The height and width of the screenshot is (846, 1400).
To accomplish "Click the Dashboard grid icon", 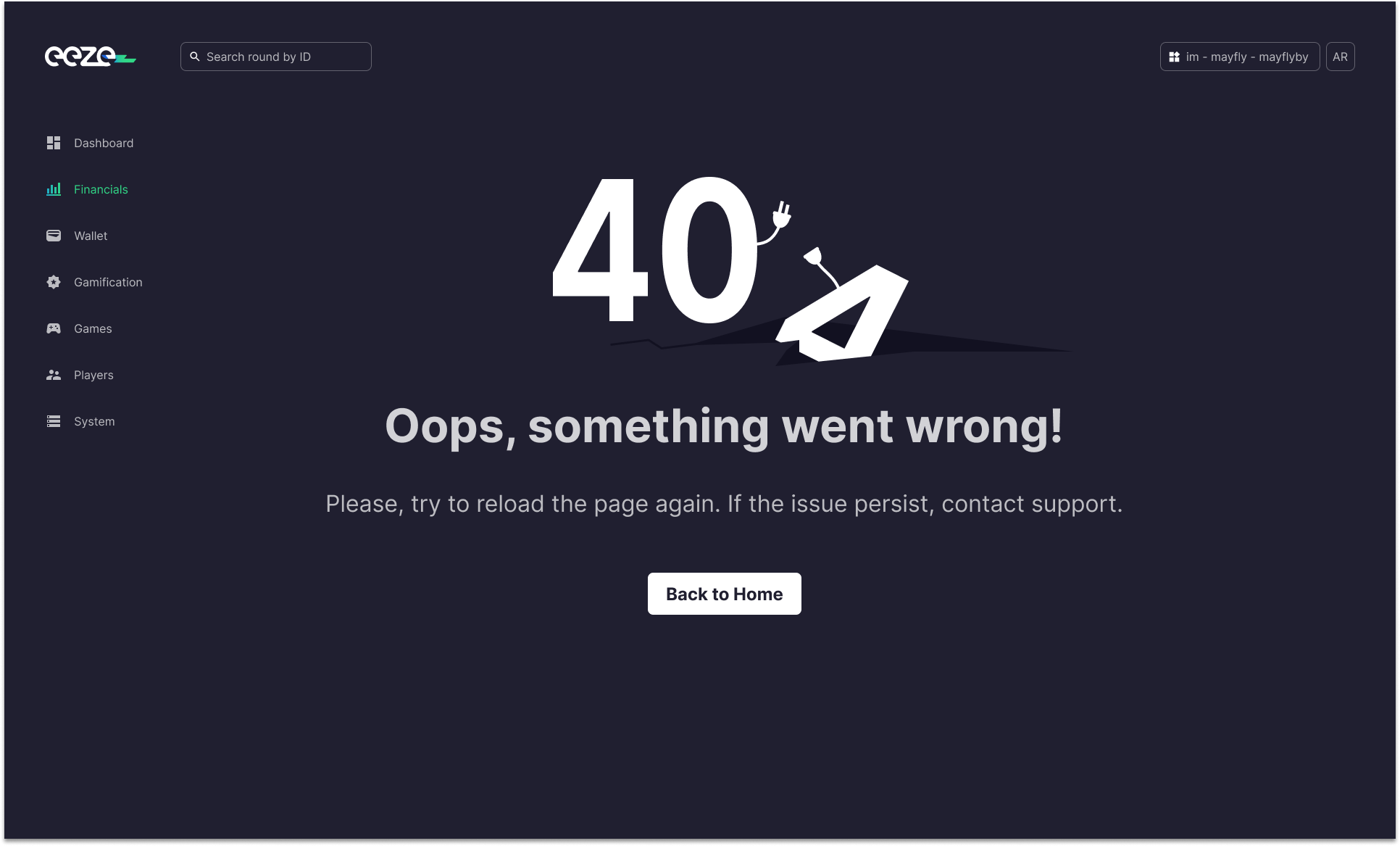I will click(x=54, y=143).
